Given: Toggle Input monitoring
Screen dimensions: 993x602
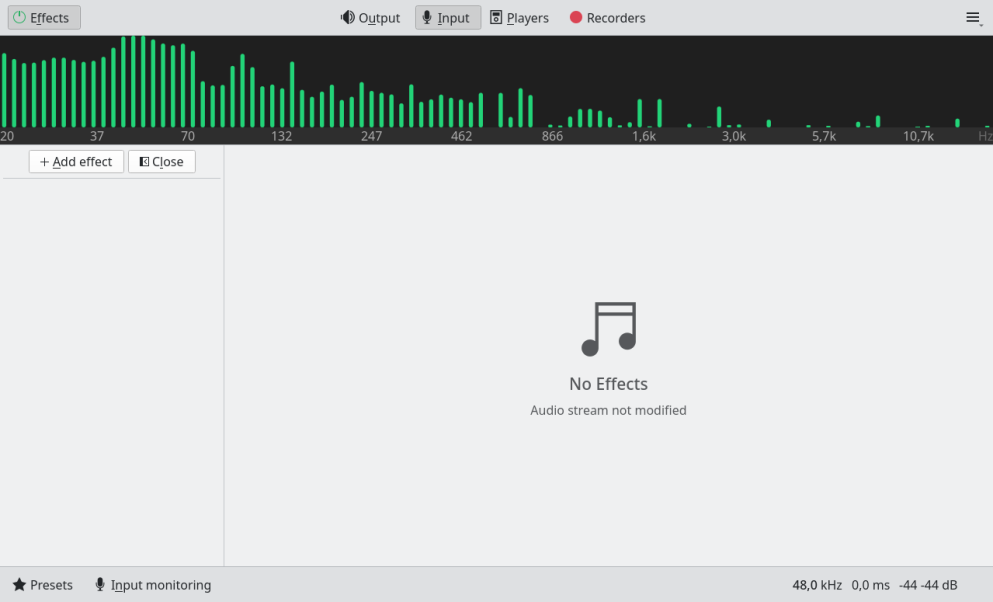Looking at the screenshot, I should [x=153, y=585].
